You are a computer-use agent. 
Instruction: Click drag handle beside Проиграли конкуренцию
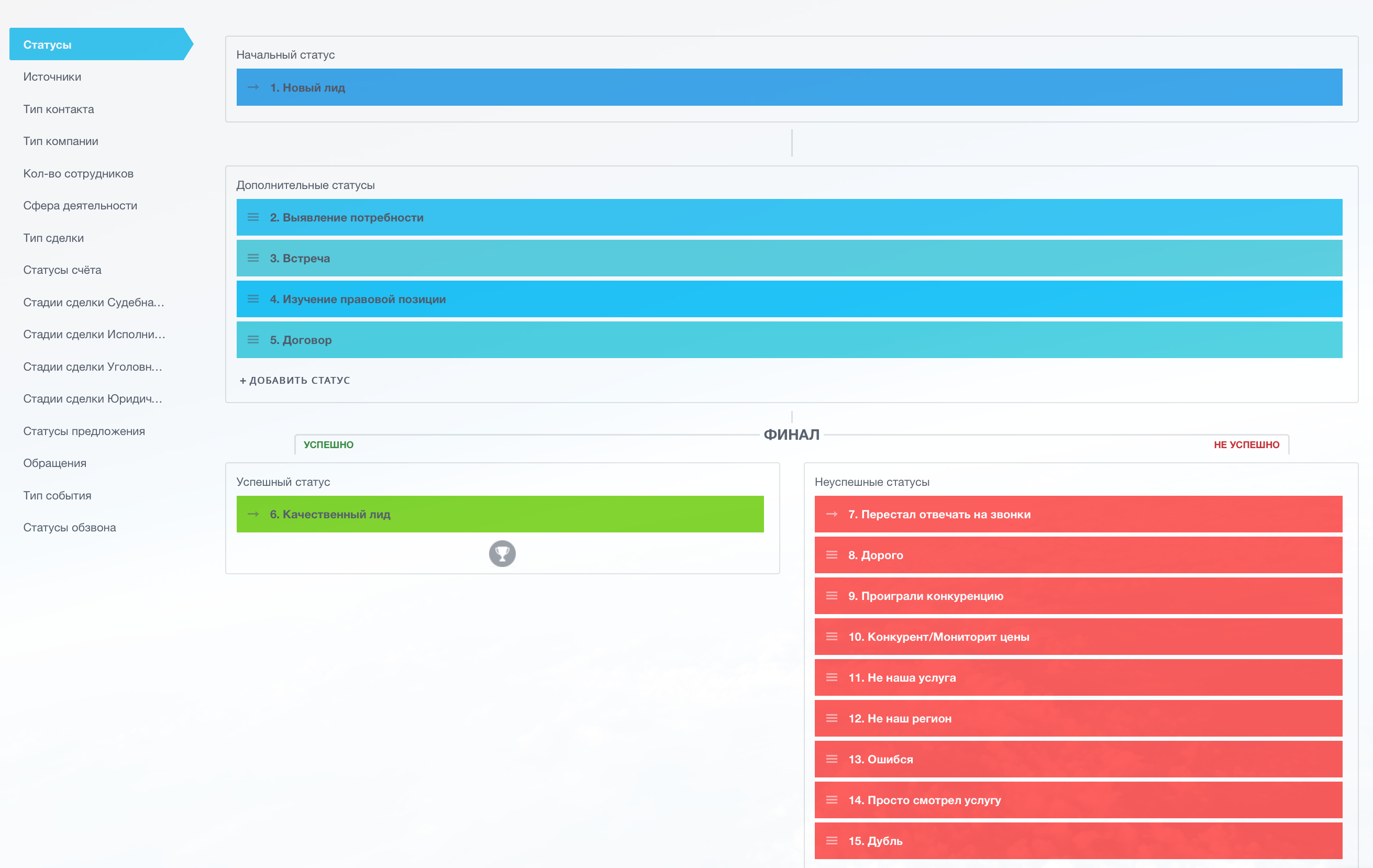pyautogui.click(x=832, y=596)
